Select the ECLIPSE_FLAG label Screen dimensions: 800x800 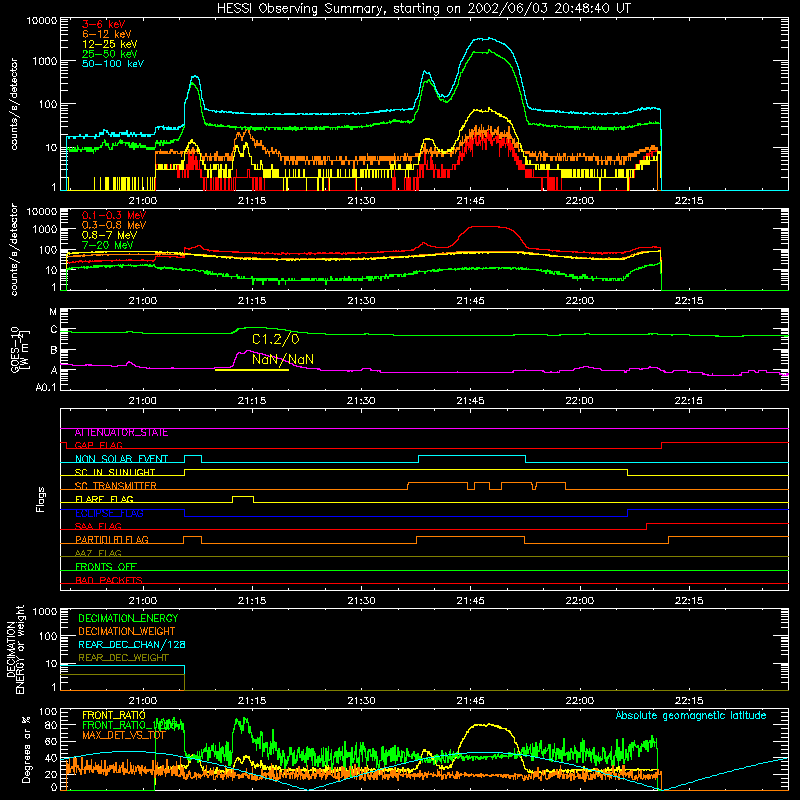coord(109,513)
